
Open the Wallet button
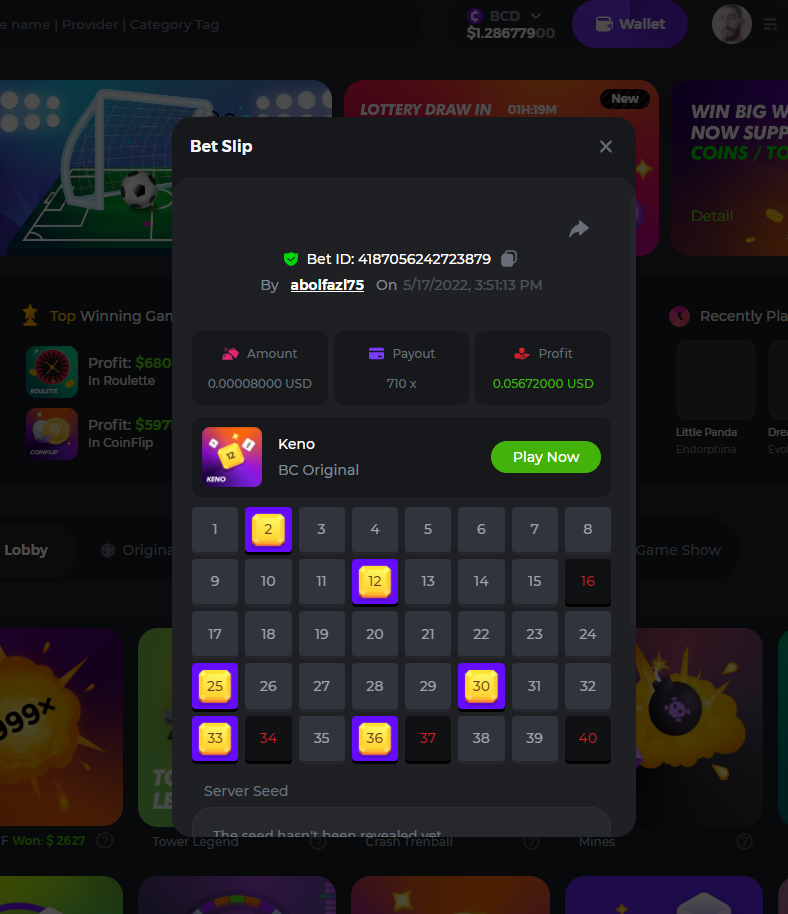630,24
